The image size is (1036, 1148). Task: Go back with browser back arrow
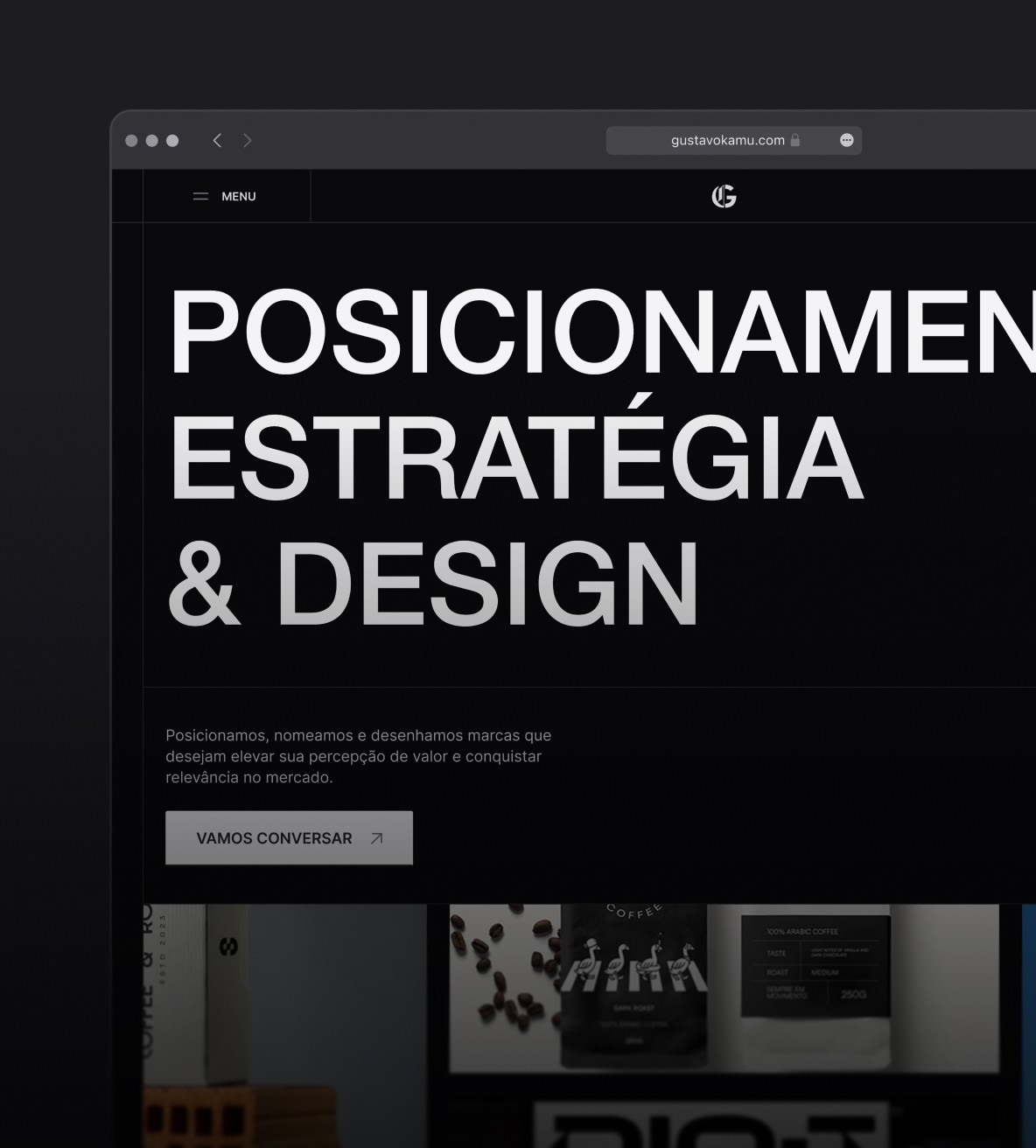pos(217,140)
